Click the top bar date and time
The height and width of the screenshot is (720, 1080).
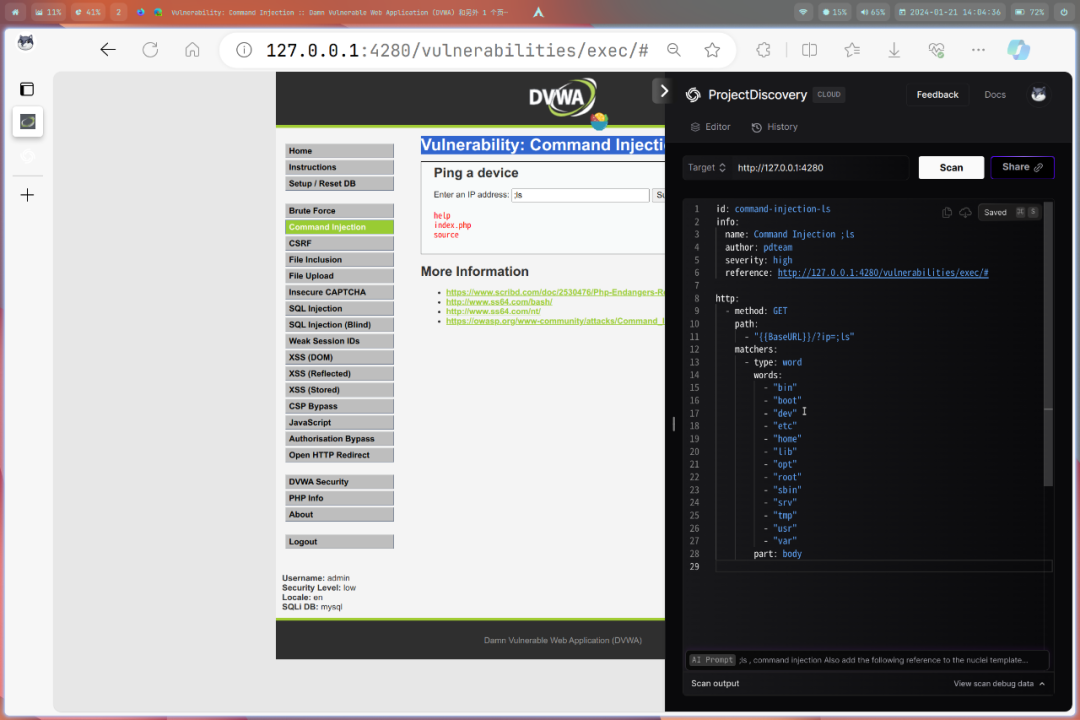coord(950,12)
